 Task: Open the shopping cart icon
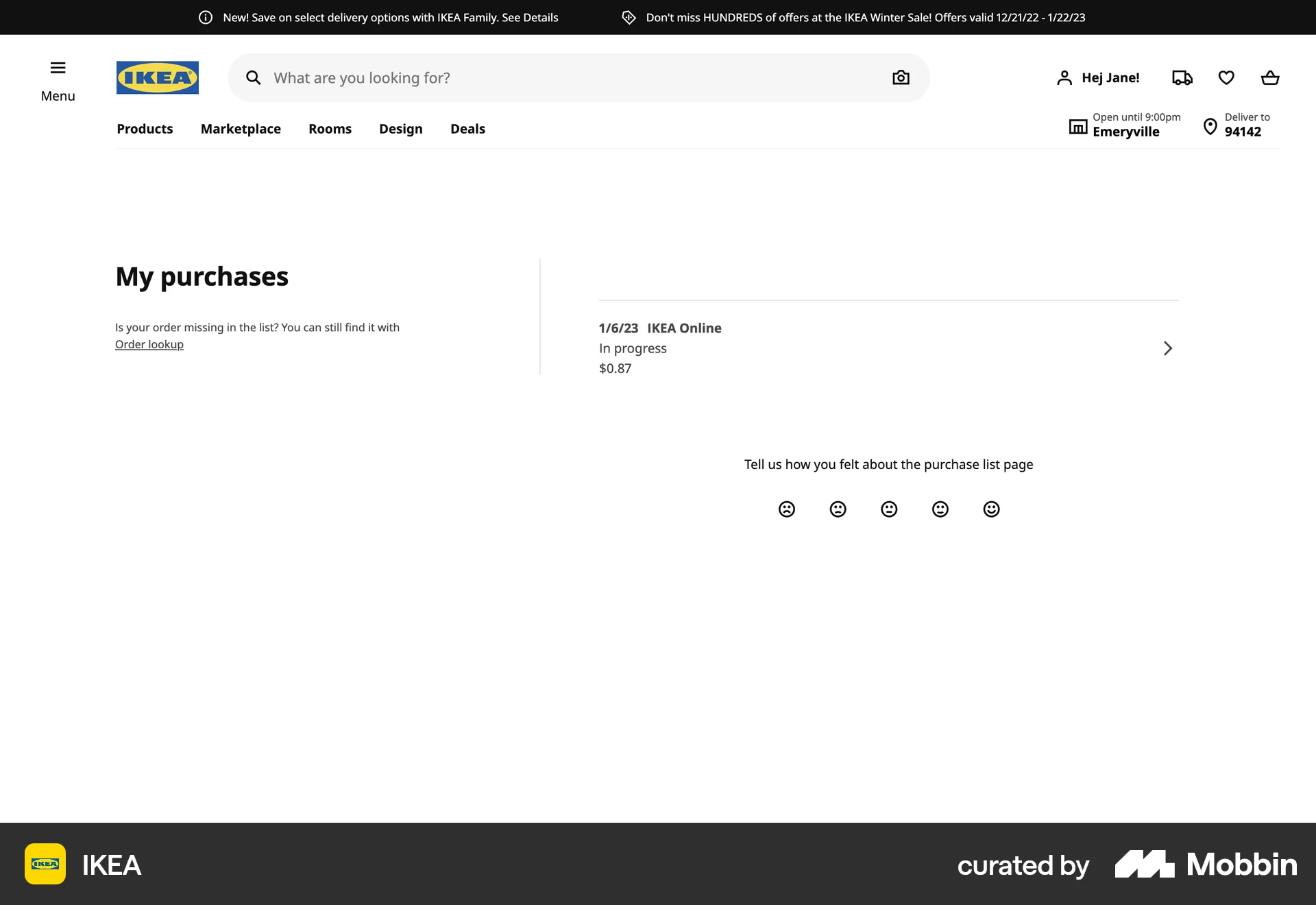(1270, 77)
